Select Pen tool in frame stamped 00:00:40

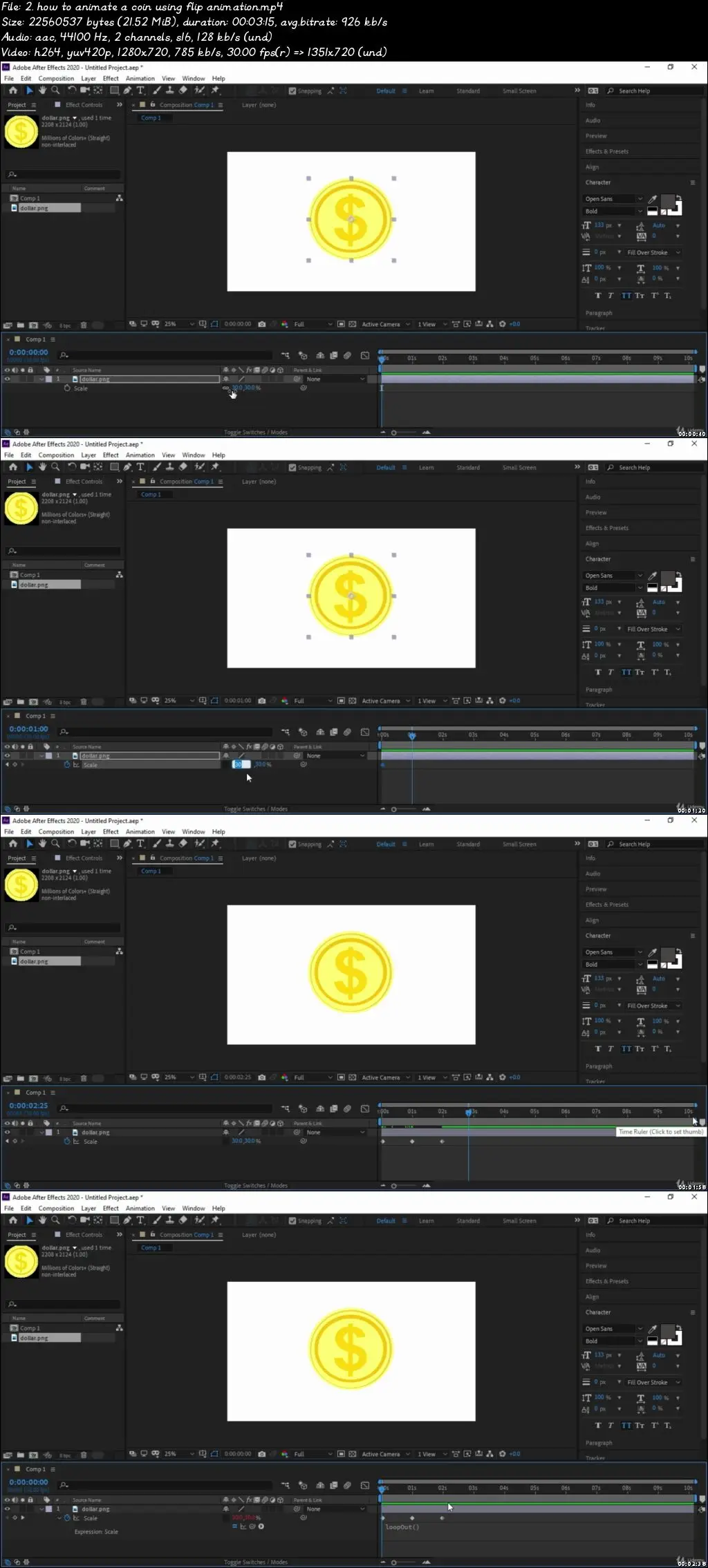pyautogui.click(x=127, y=91)
